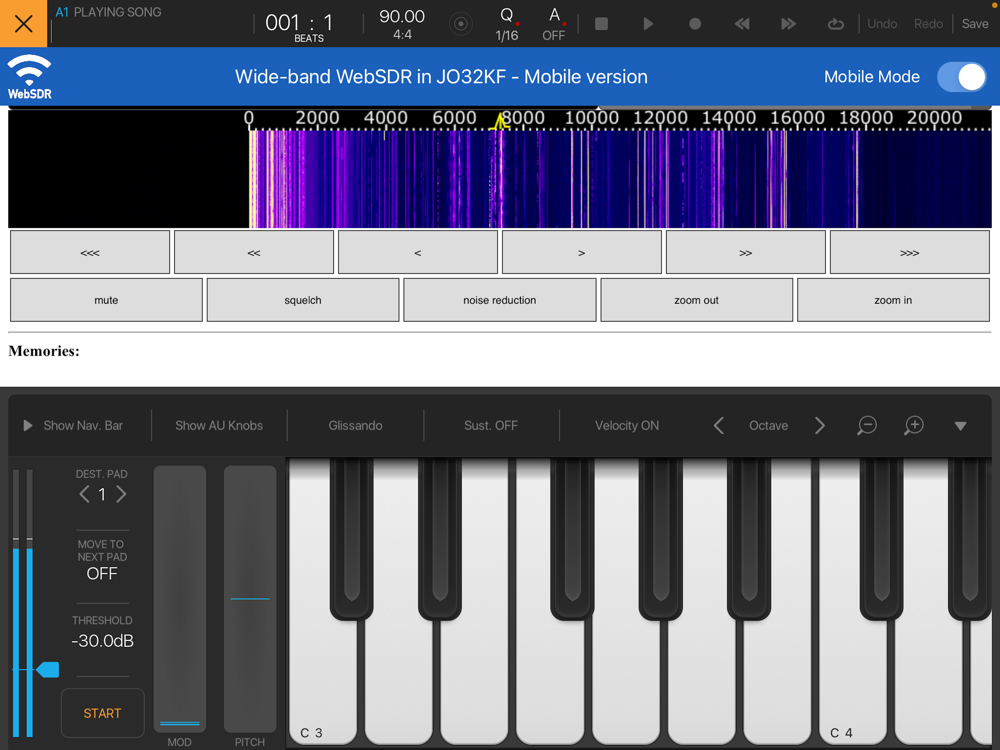
Task: Zoom in keyboard with plus magnifier
Action: click(x=913, y=425)
